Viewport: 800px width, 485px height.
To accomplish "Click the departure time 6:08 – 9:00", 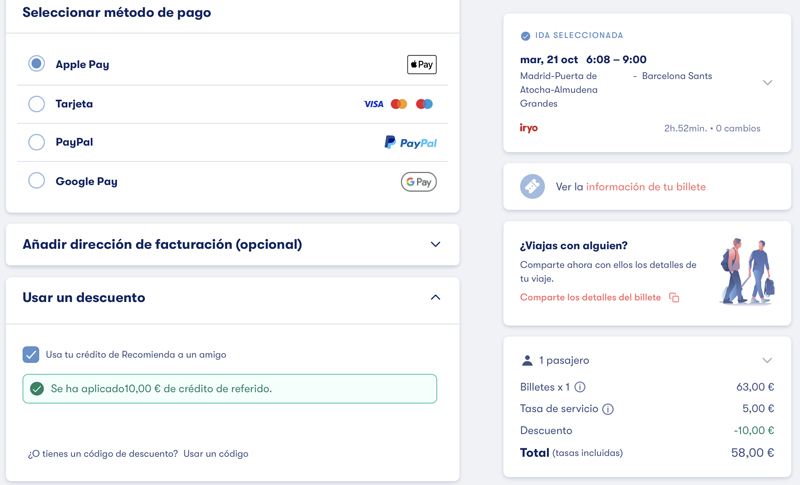I will [616, 60].
